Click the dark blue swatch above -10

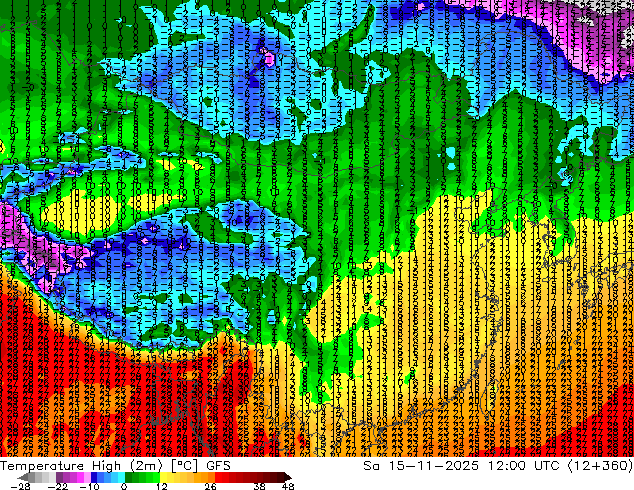coord(94,477)
